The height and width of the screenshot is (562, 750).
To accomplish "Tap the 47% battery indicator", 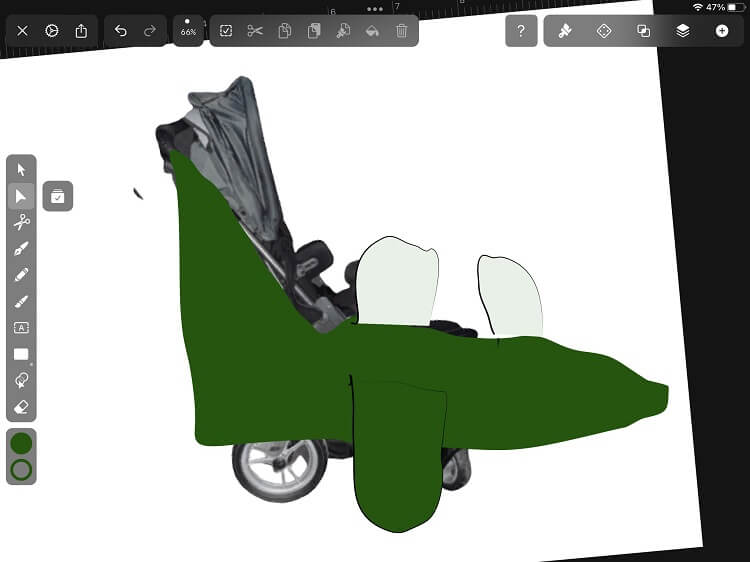I will (x=725, y=7).
